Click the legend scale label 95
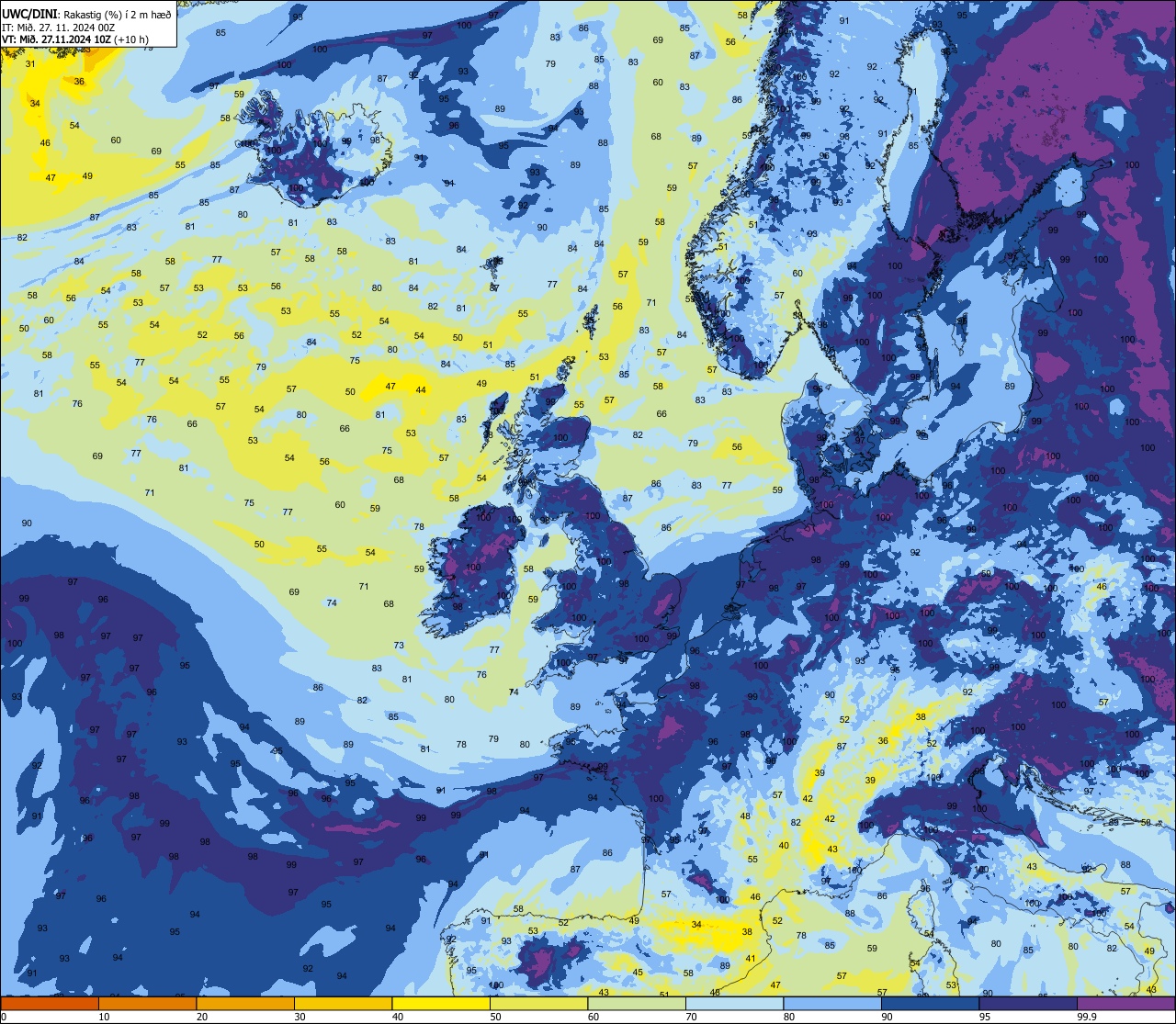The height and width of the screenshot is (1024, 1176). point(985,1017)
